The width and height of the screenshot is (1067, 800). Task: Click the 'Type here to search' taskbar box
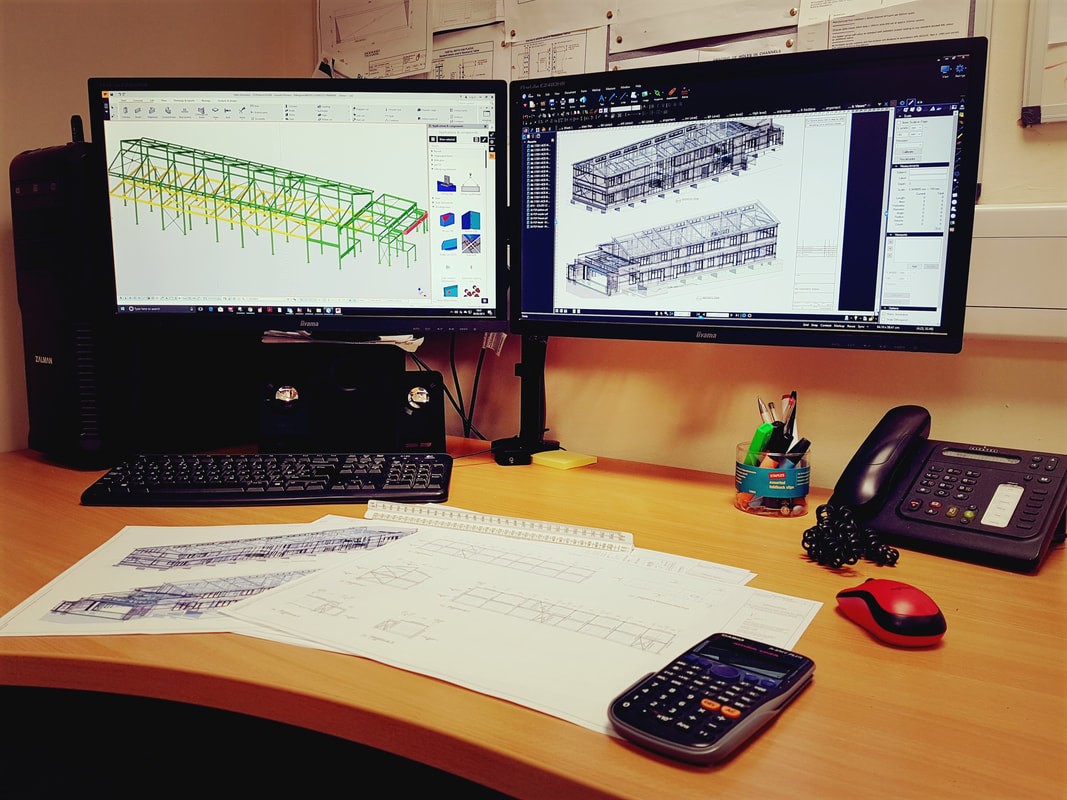click(161, 309)
